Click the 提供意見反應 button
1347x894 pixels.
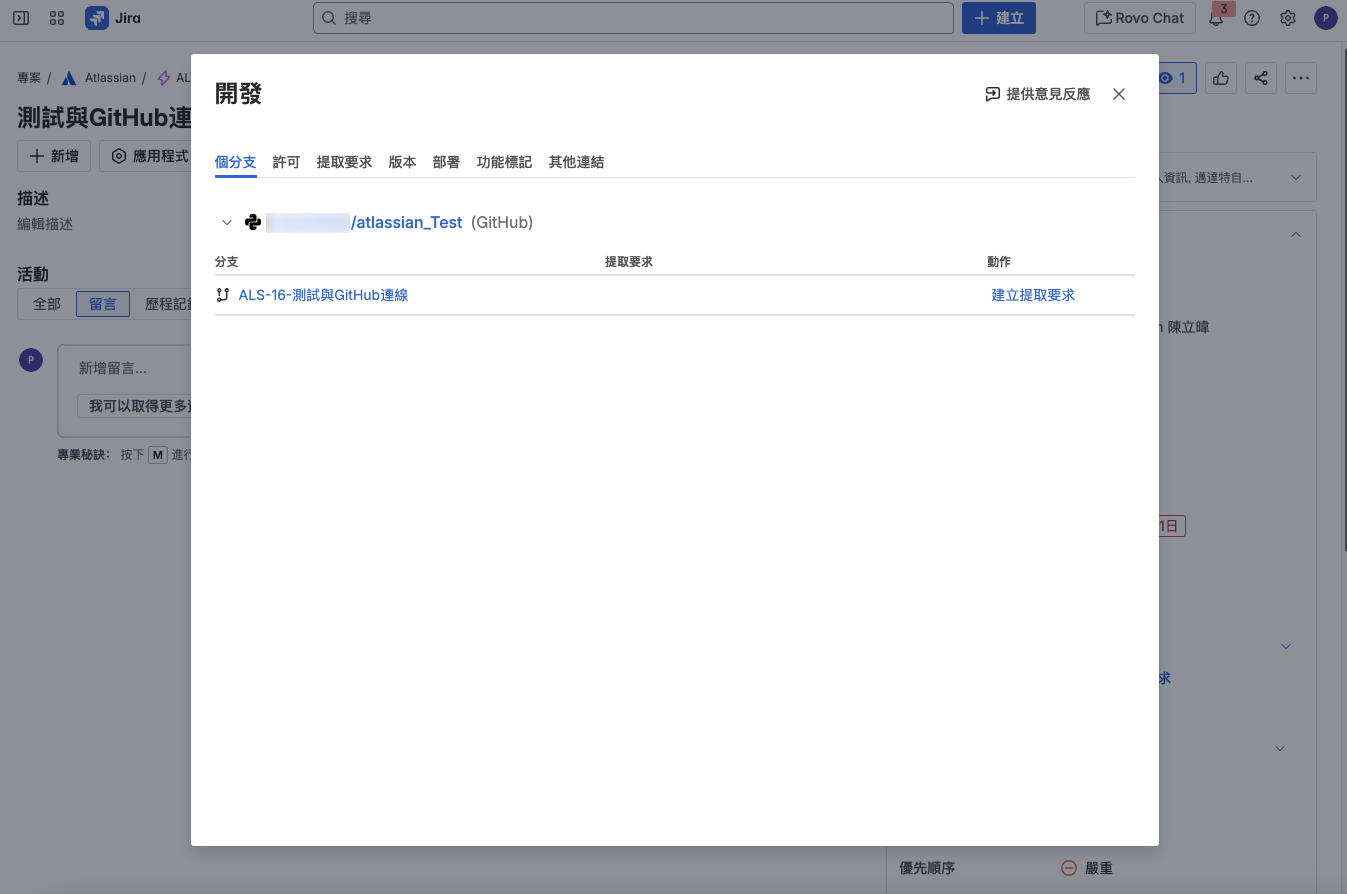[x=1037, y=94]
